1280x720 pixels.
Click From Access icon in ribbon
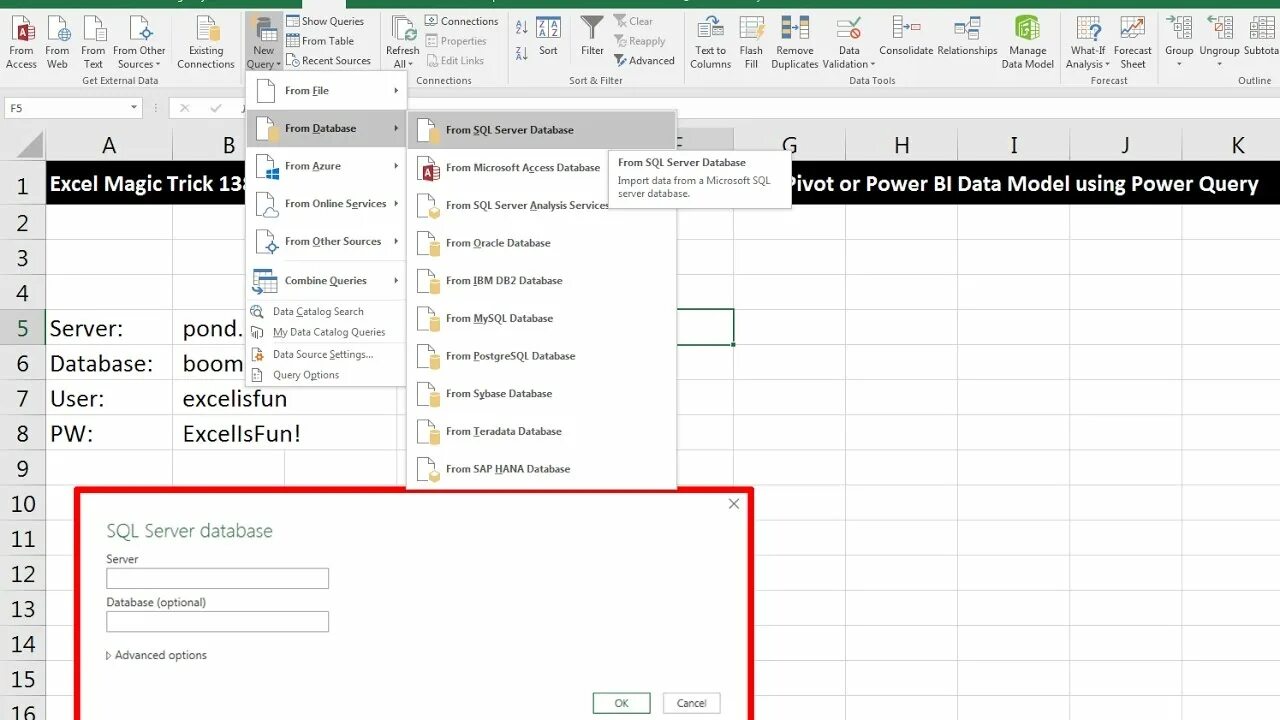[x=21, y=43]
